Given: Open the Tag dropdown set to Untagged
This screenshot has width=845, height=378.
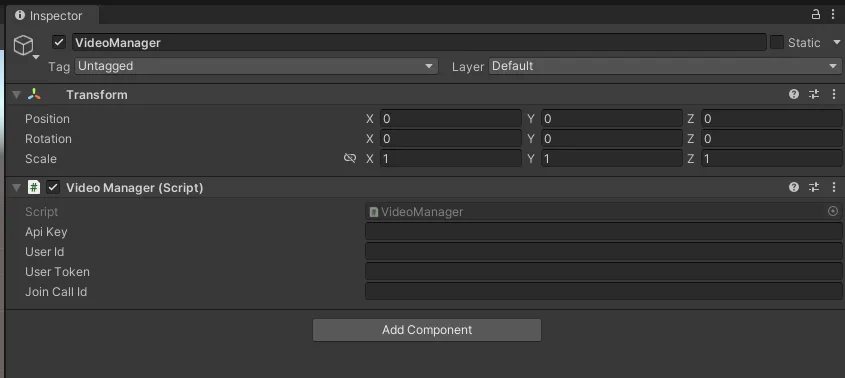Looking at the screenshot, I should pyautogui.click(x=256, y=66).
